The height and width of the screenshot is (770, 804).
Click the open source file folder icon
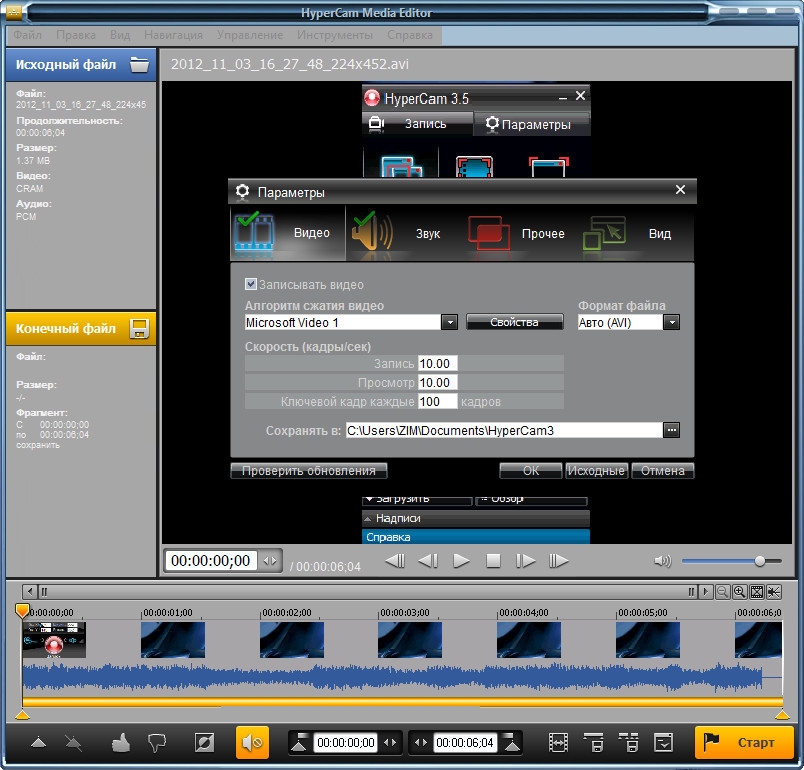(x=139, y=65)
